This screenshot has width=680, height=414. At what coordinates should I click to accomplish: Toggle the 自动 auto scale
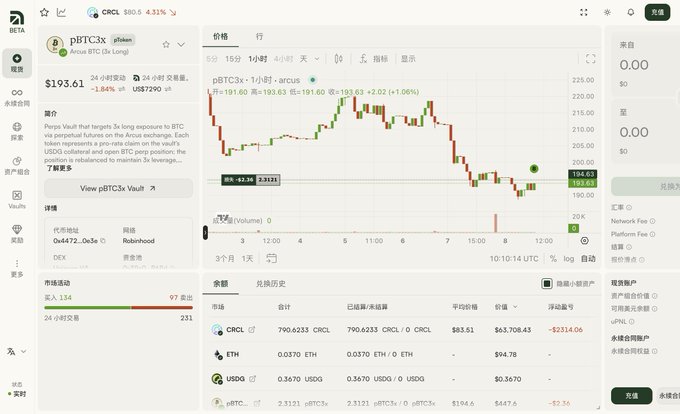[588, 258]
